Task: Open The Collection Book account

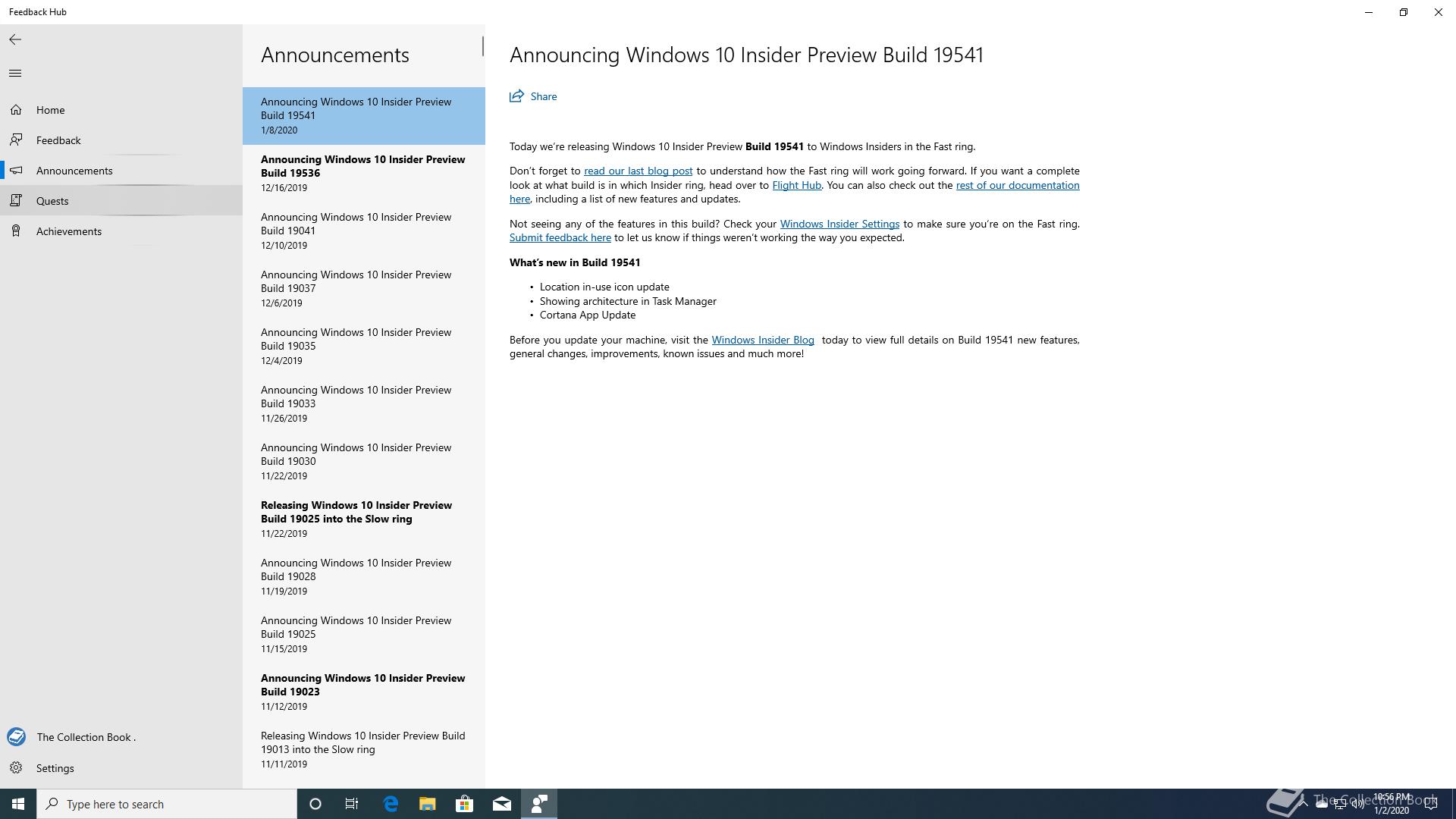Action: pos(121,737)
